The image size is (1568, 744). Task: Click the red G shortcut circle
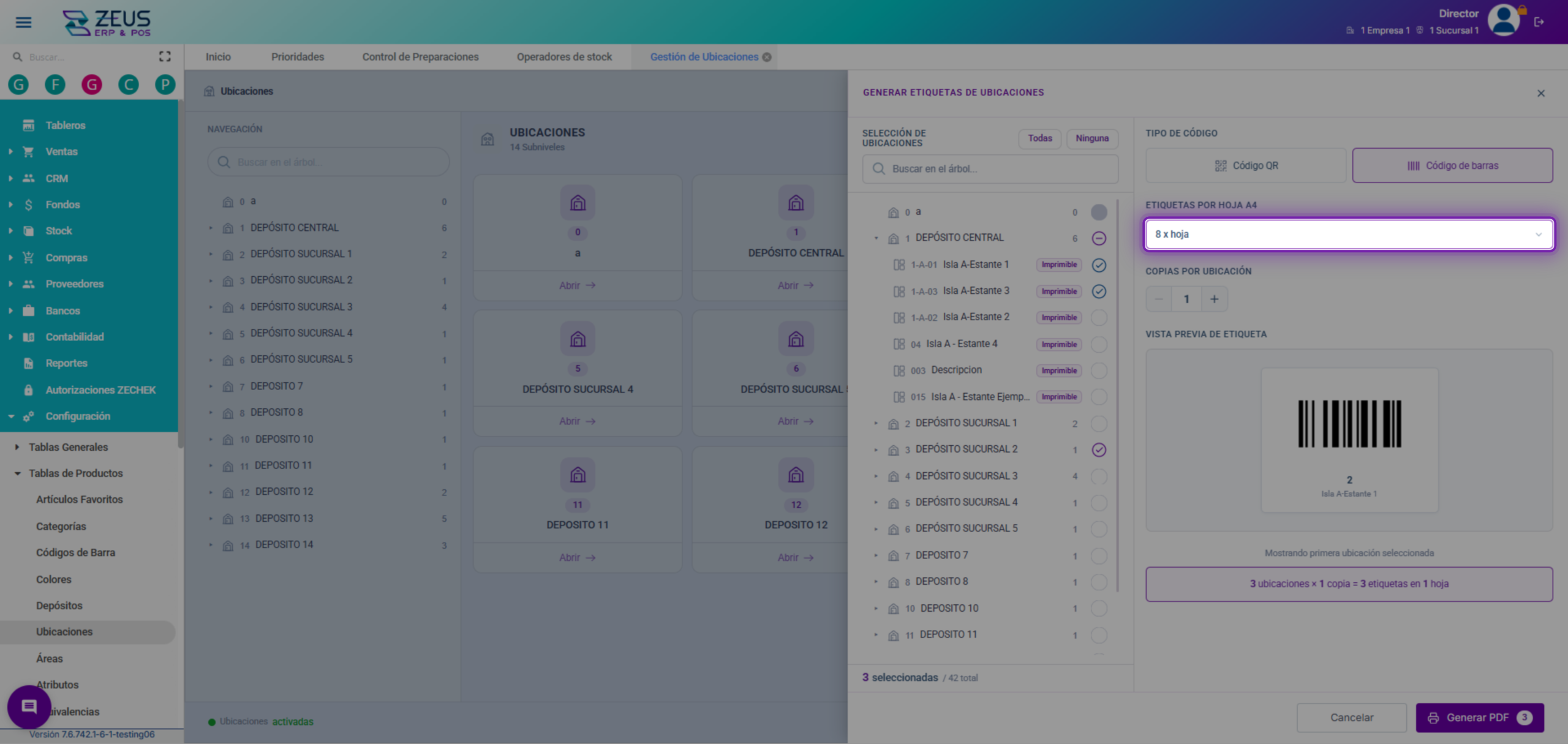[92, 85]
